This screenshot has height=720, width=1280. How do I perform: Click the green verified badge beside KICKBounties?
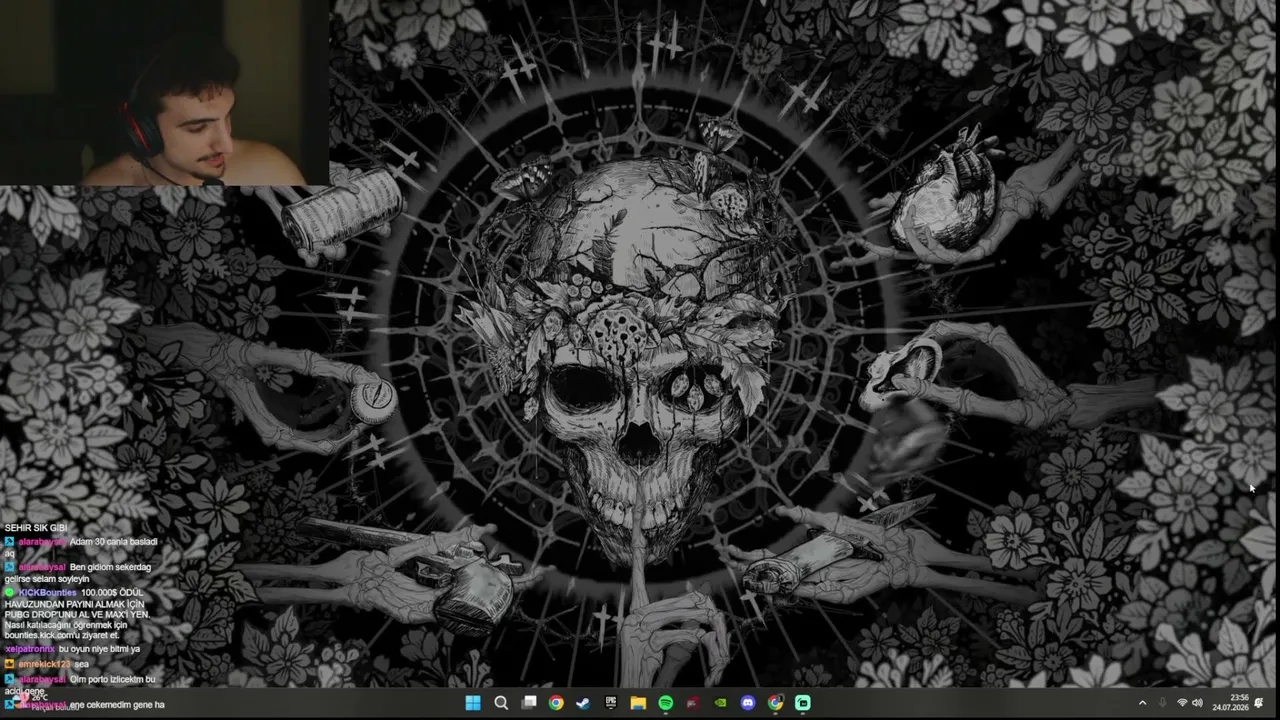point(10,593)
